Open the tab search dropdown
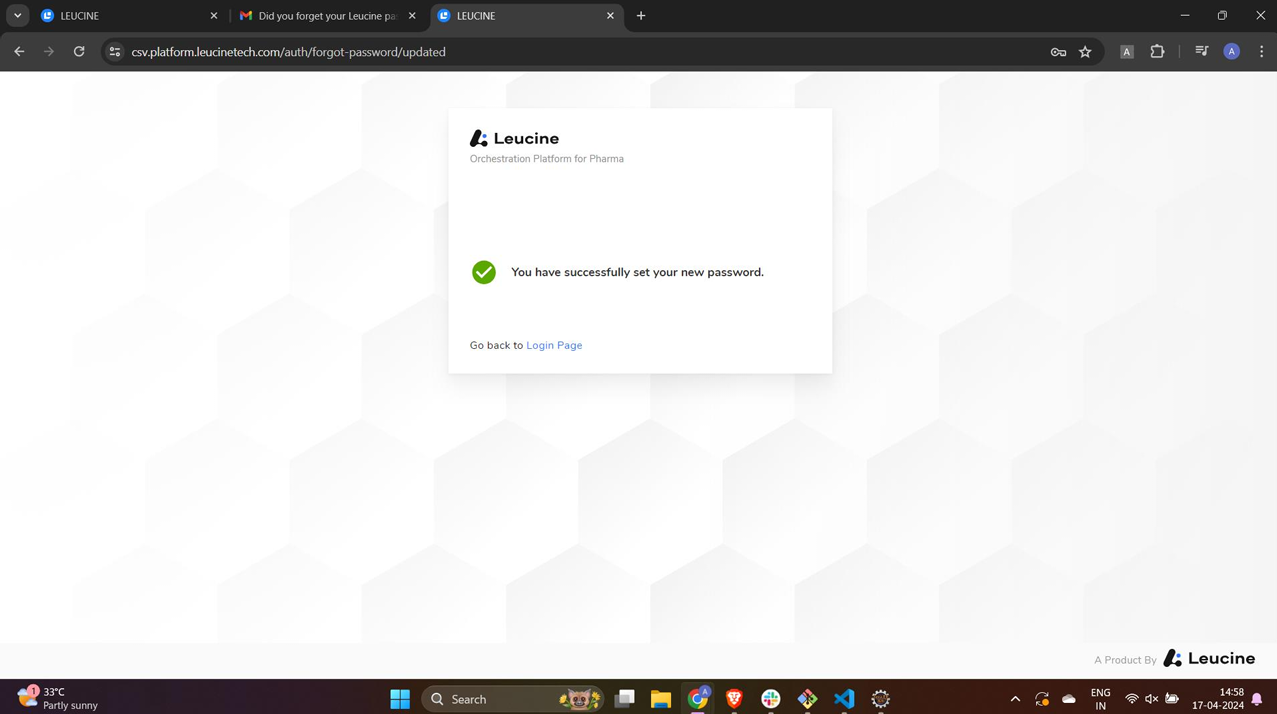The image size is (1277, 714). point(18,16)
